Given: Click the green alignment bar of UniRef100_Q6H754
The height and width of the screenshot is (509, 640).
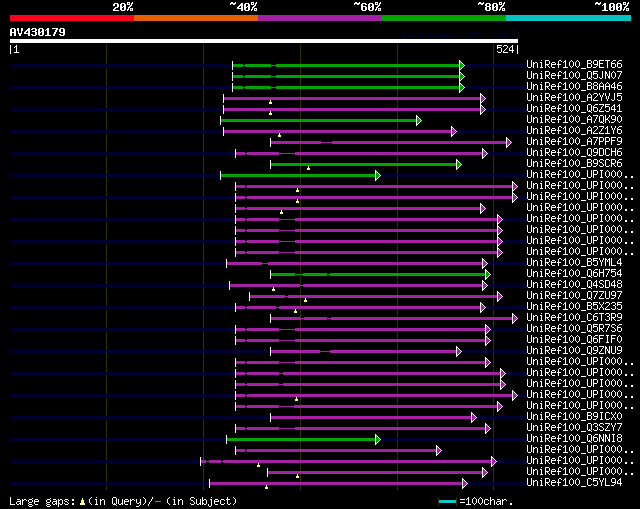Looking at the screenshot, I should [x=378, y=275].
